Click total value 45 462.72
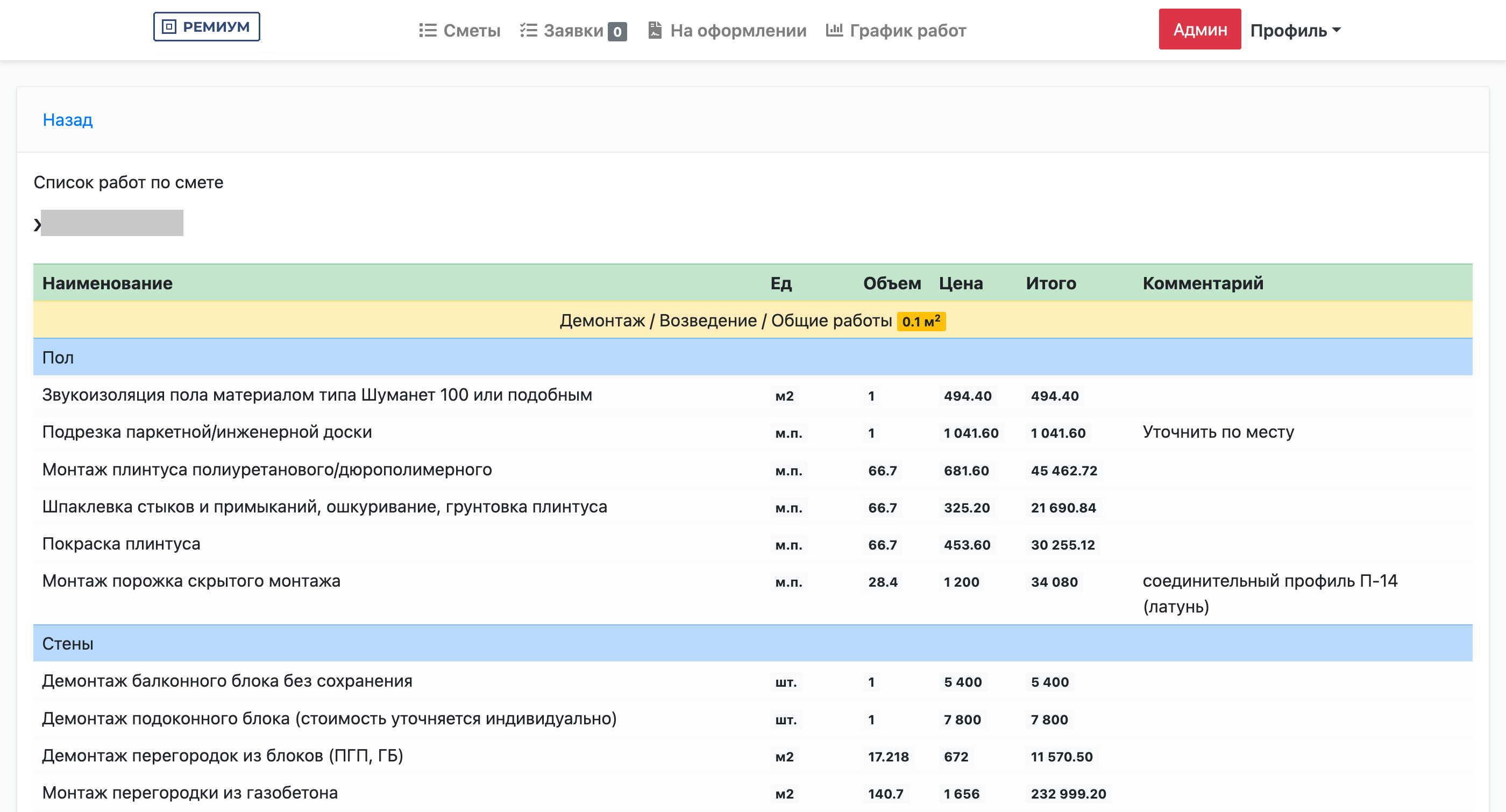Viewport: 1506px width, 812px height. pos(1064,471)
